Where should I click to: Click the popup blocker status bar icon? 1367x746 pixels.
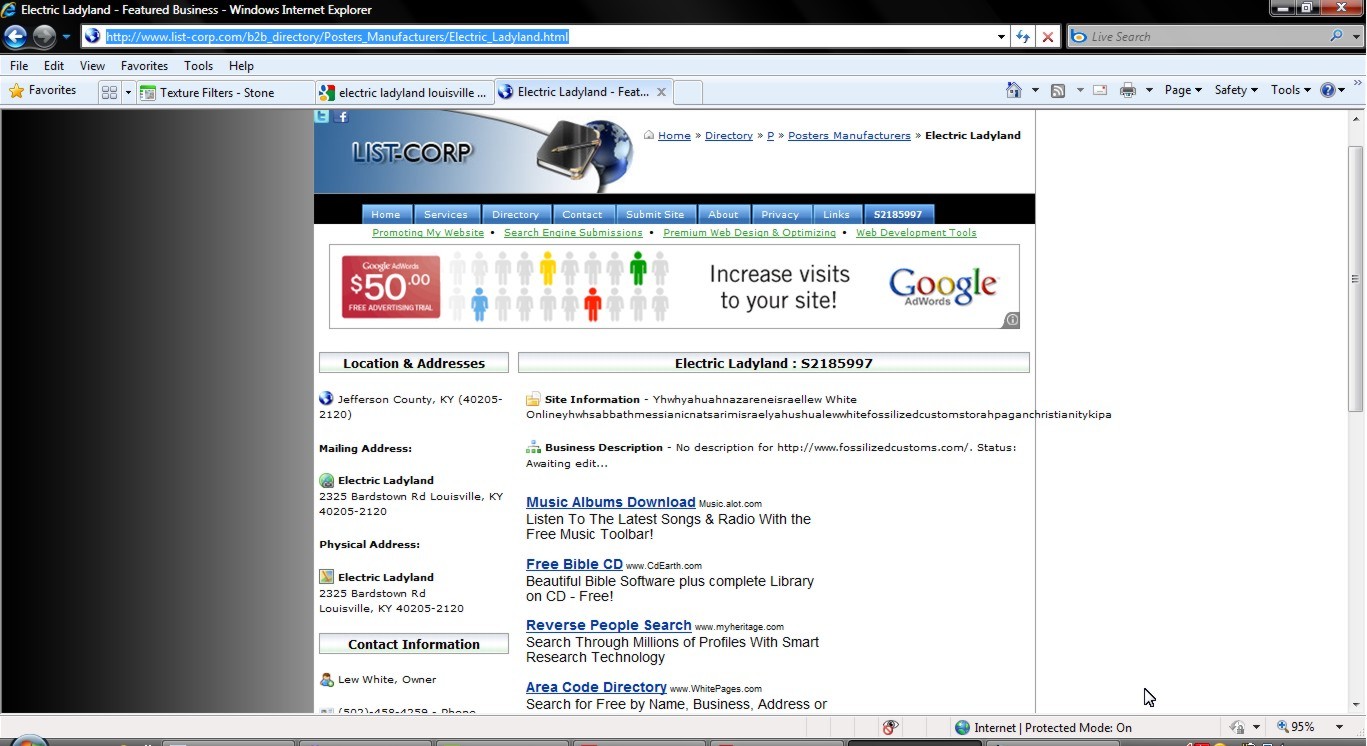click(890, 727)
